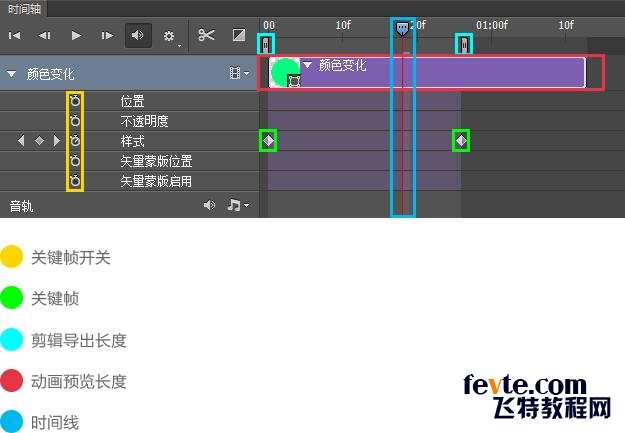Enable keyframe stopwatch for 矢量蒙版启用
Viewport: 625px width, 433px height.
[75, 181]
